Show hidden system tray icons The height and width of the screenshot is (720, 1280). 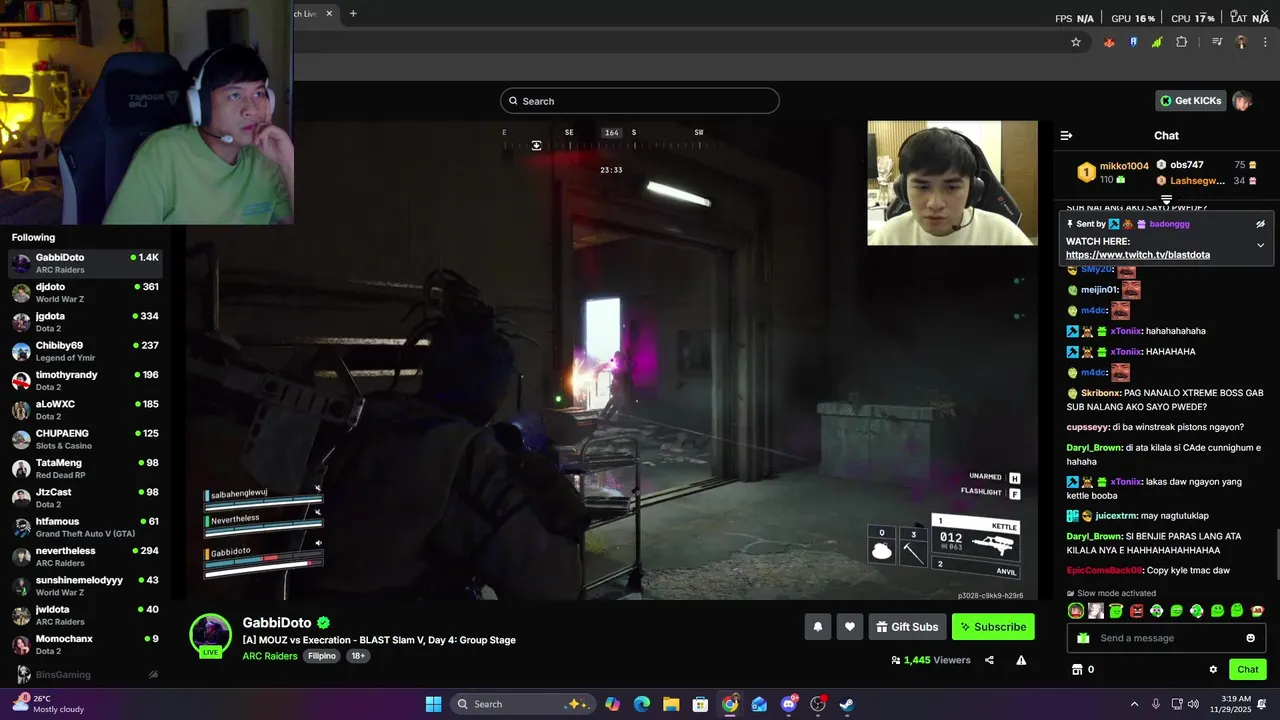(x=1134, y=704)
